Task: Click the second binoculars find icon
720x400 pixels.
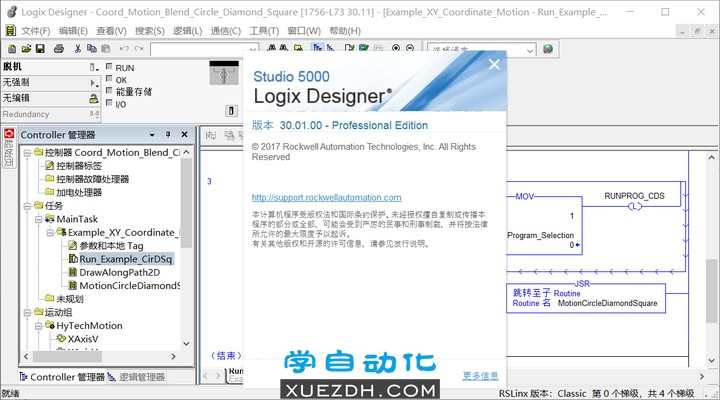Action: pyautogui.click(x=284, y=47)
